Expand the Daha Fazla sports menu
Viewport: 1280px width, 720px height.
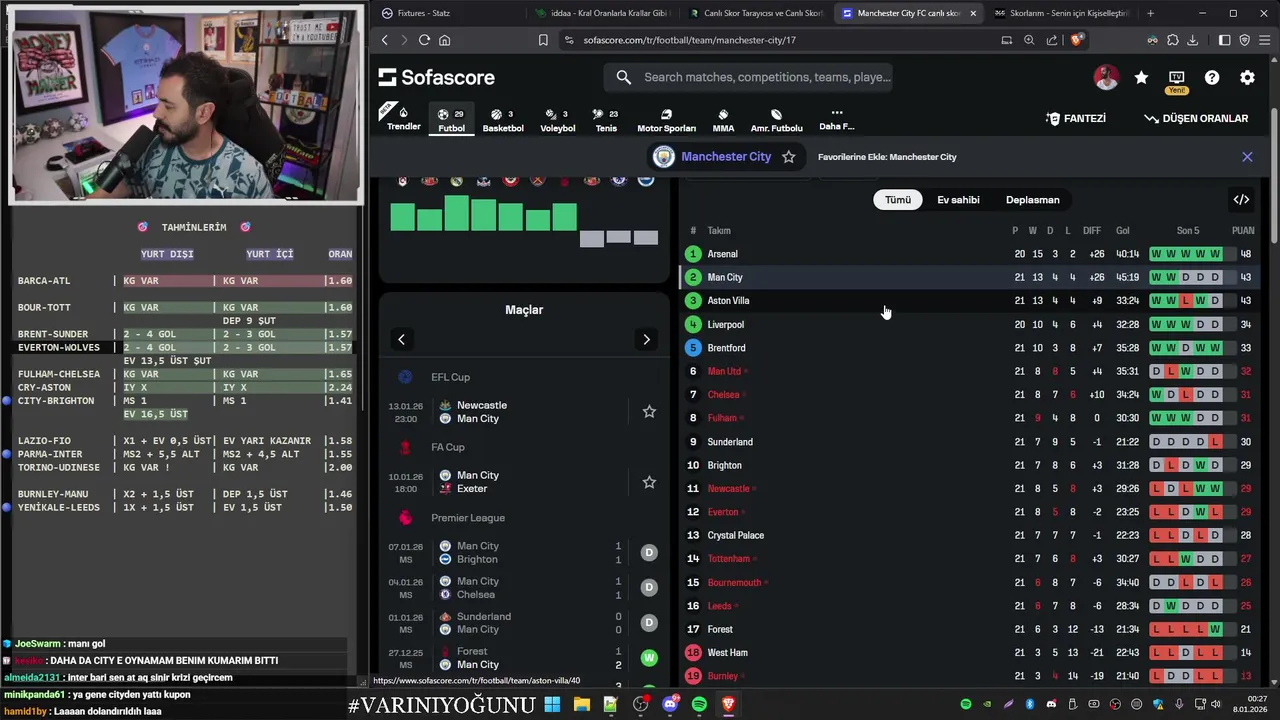pyautogui.click(x=837, y=120)
